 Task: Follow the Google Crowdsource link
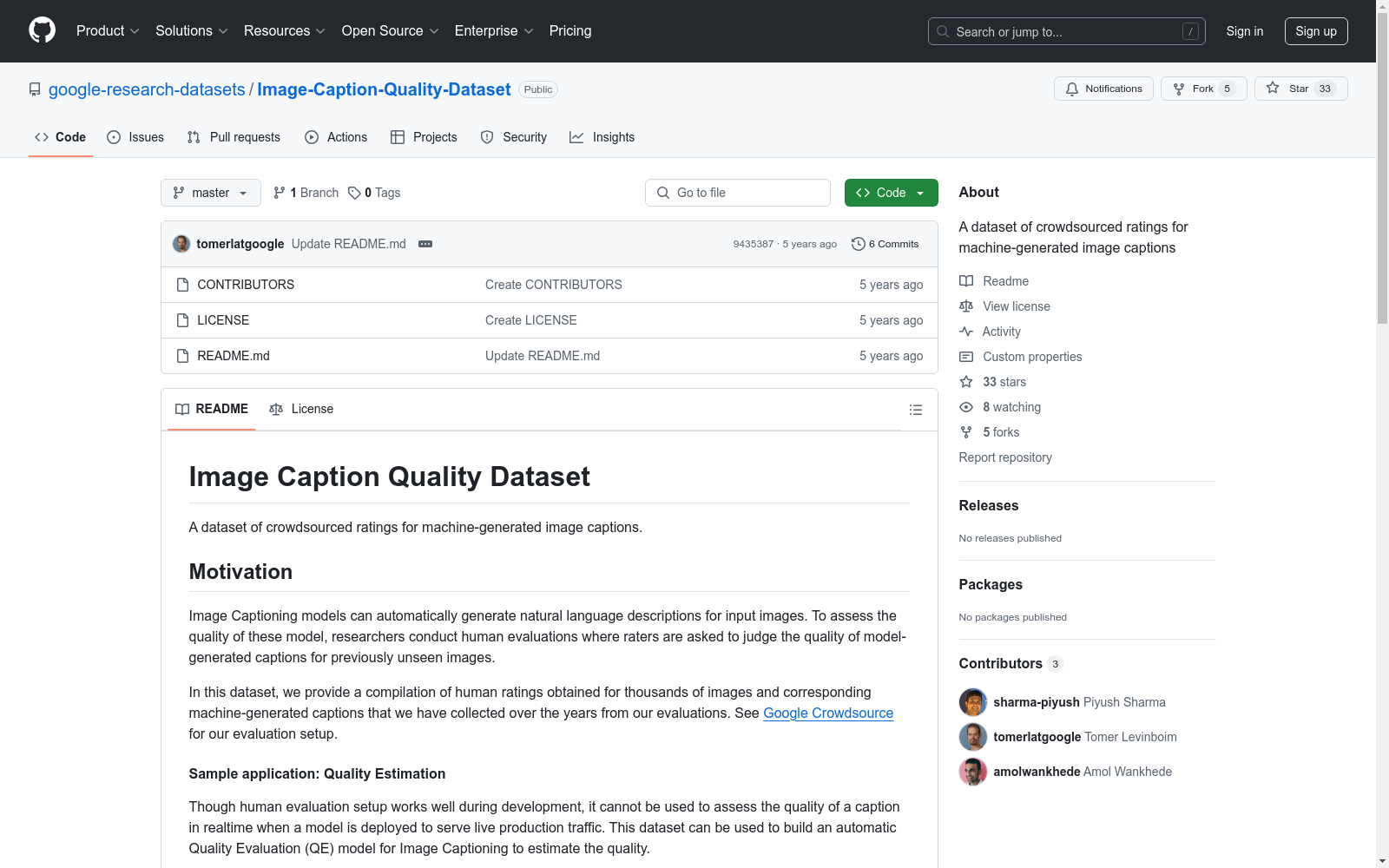(828, 713)
